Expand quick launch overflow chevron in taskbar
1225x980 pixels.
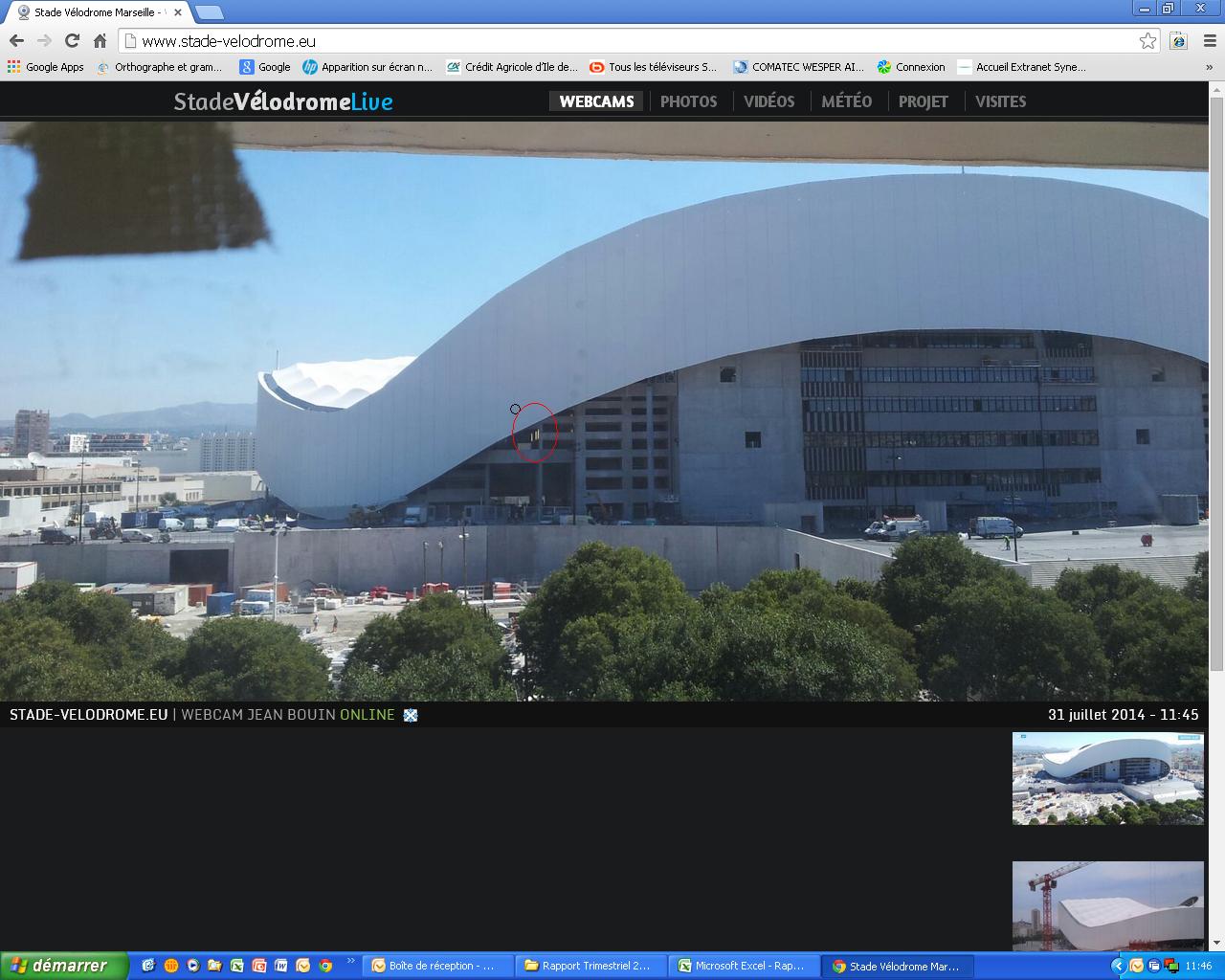(350, 962)
